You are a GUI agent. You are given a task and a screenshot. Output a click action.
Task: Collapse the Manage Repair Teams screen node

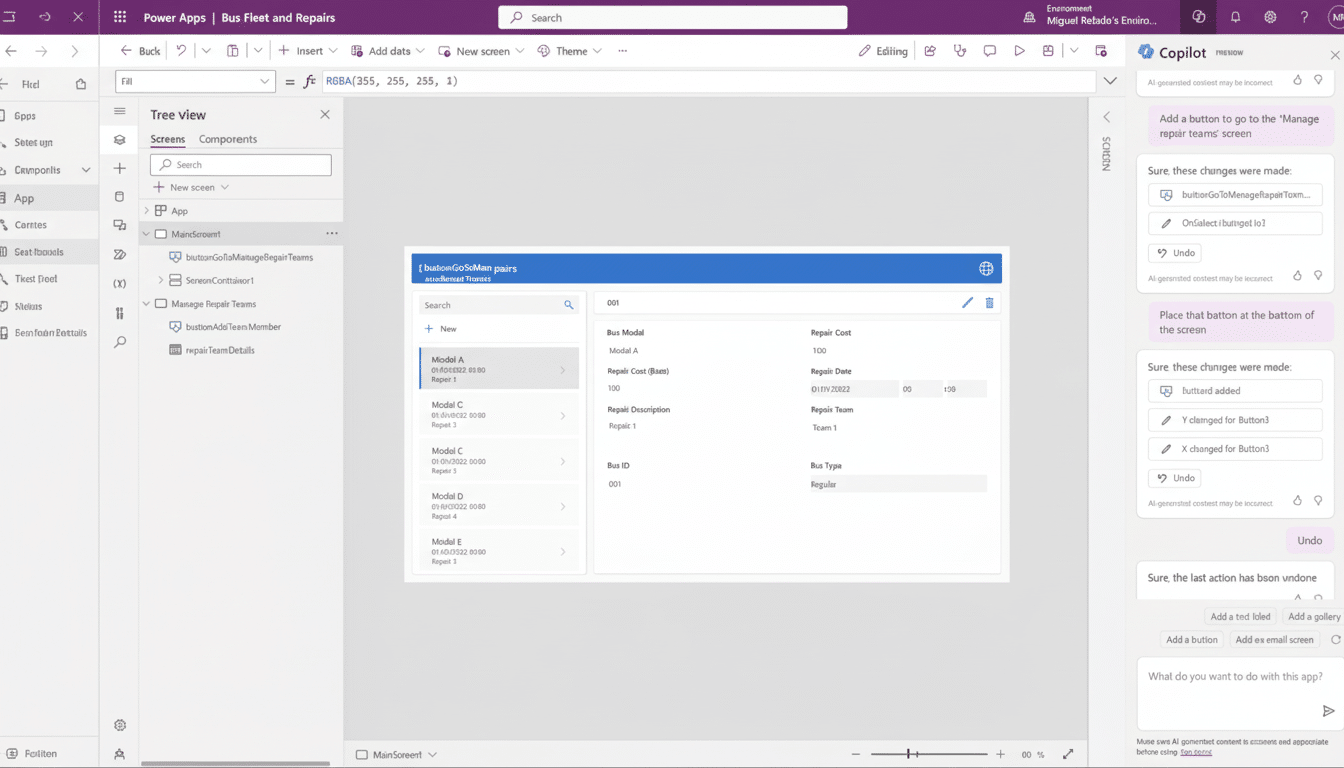coord(146,304)
